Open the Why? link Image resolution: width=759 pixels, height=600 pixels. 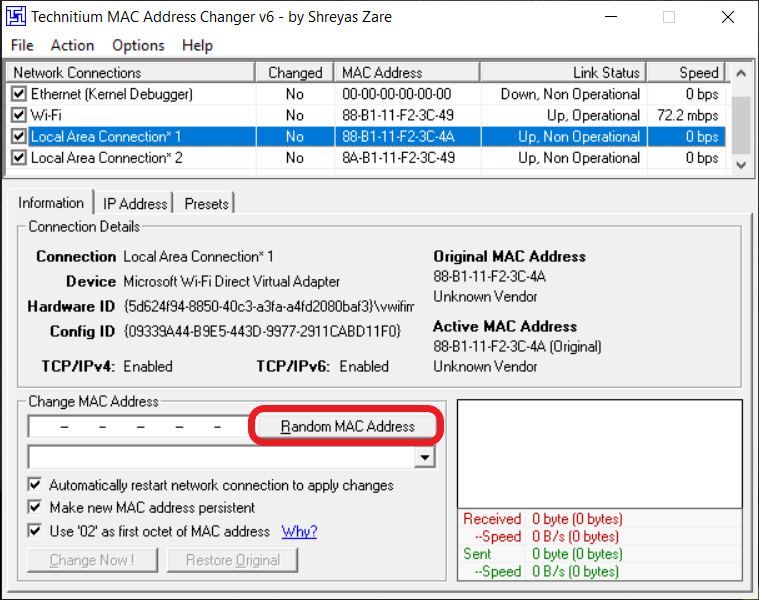(299, 531)
